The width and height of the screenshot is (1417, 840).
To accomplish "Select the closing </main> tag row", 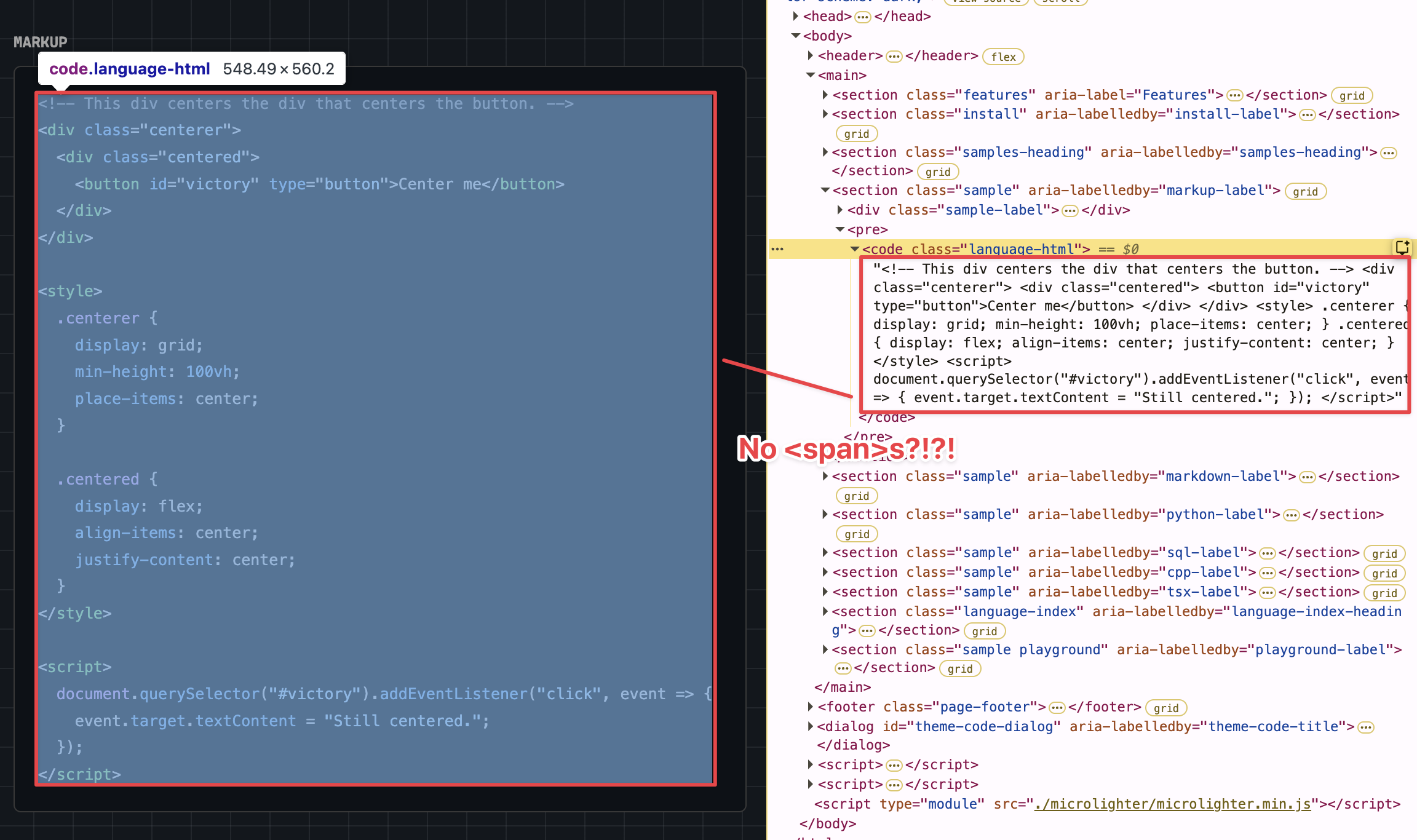I will [843, 687].
